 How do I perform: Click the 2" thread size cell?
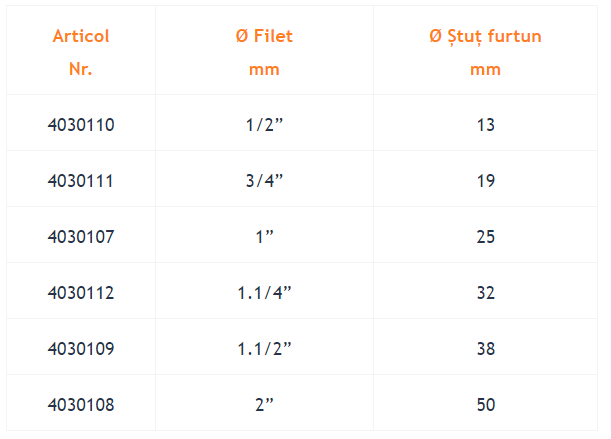coord(264,405)
